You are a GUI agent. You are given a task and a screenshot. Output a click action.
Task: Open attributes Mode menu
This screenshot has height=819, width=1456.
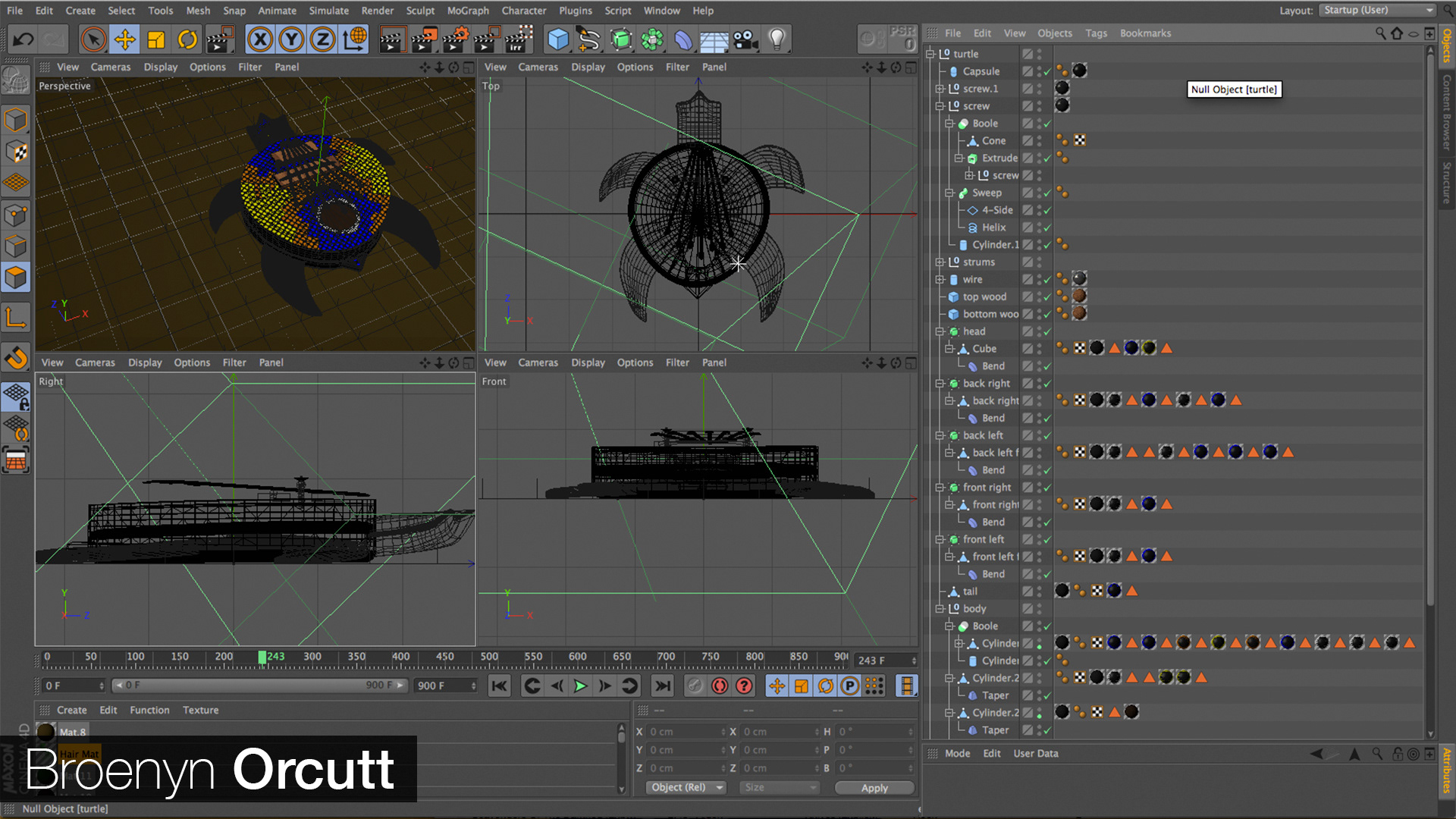pos(957,754)
